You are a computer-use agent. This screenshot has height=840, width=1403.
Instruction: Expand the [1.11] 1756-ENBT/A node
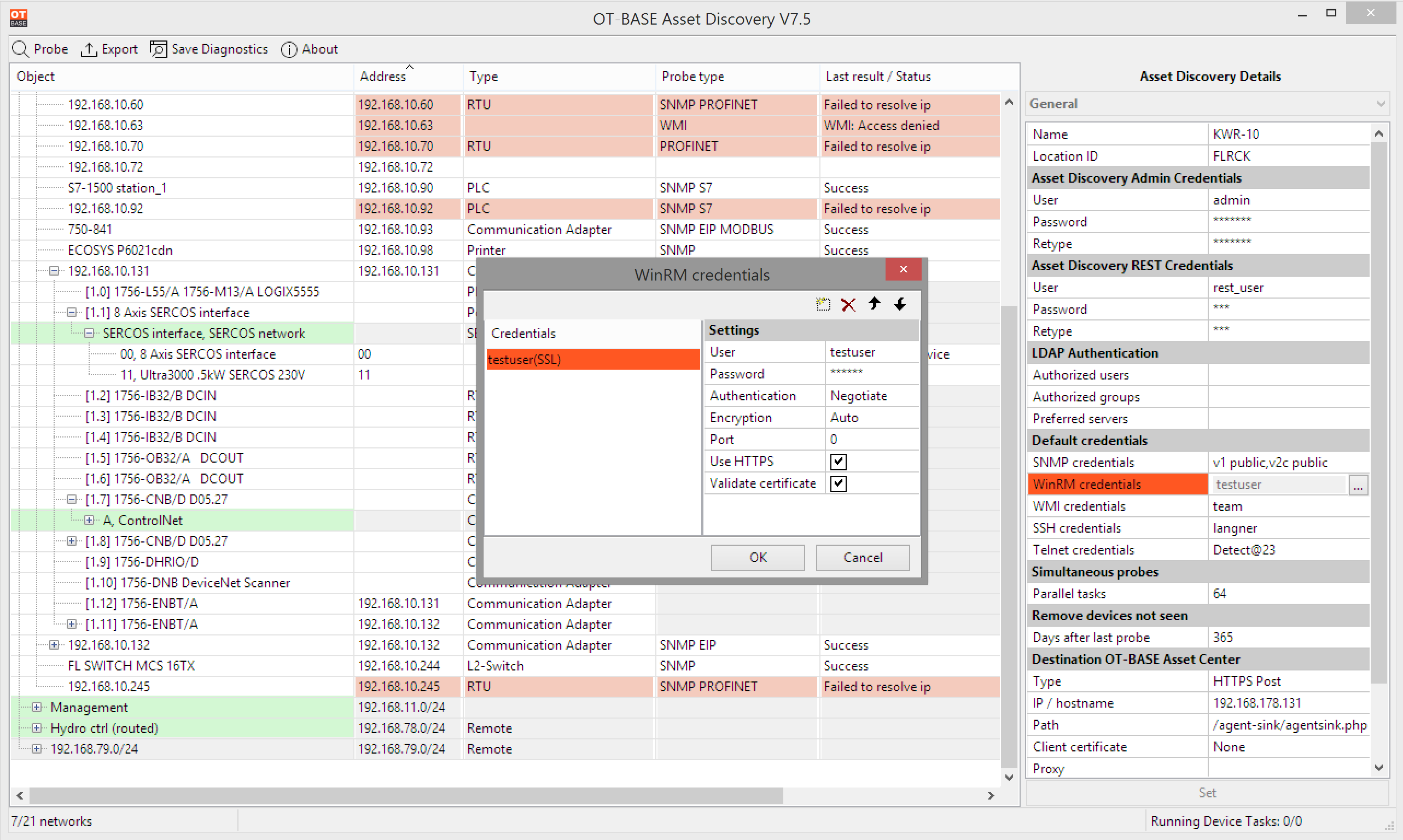(72, 624)
